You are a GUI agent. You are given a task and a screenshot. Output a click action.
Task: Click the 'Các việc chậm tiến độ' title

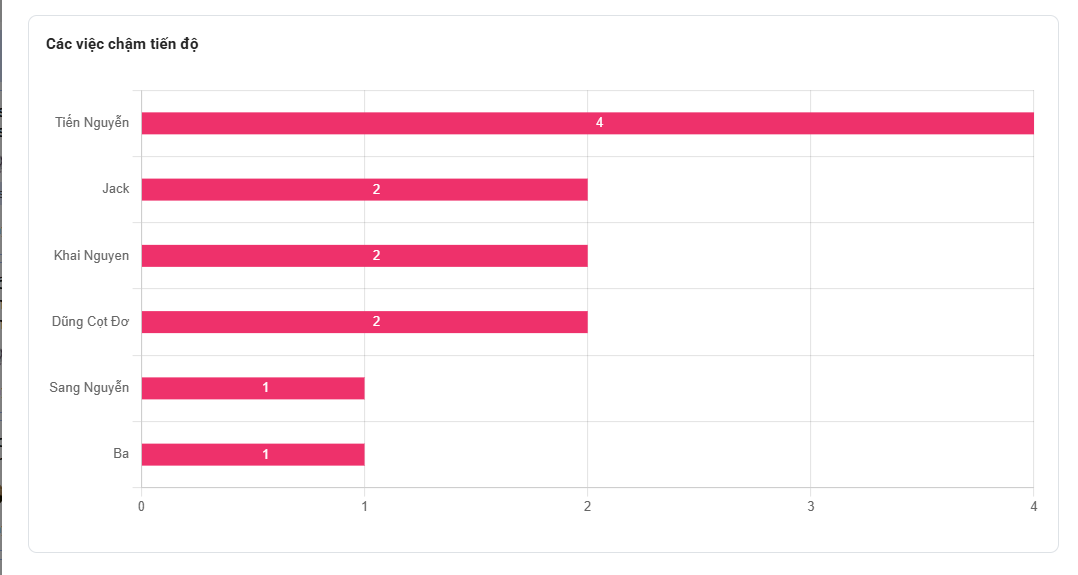pos(122,44)
